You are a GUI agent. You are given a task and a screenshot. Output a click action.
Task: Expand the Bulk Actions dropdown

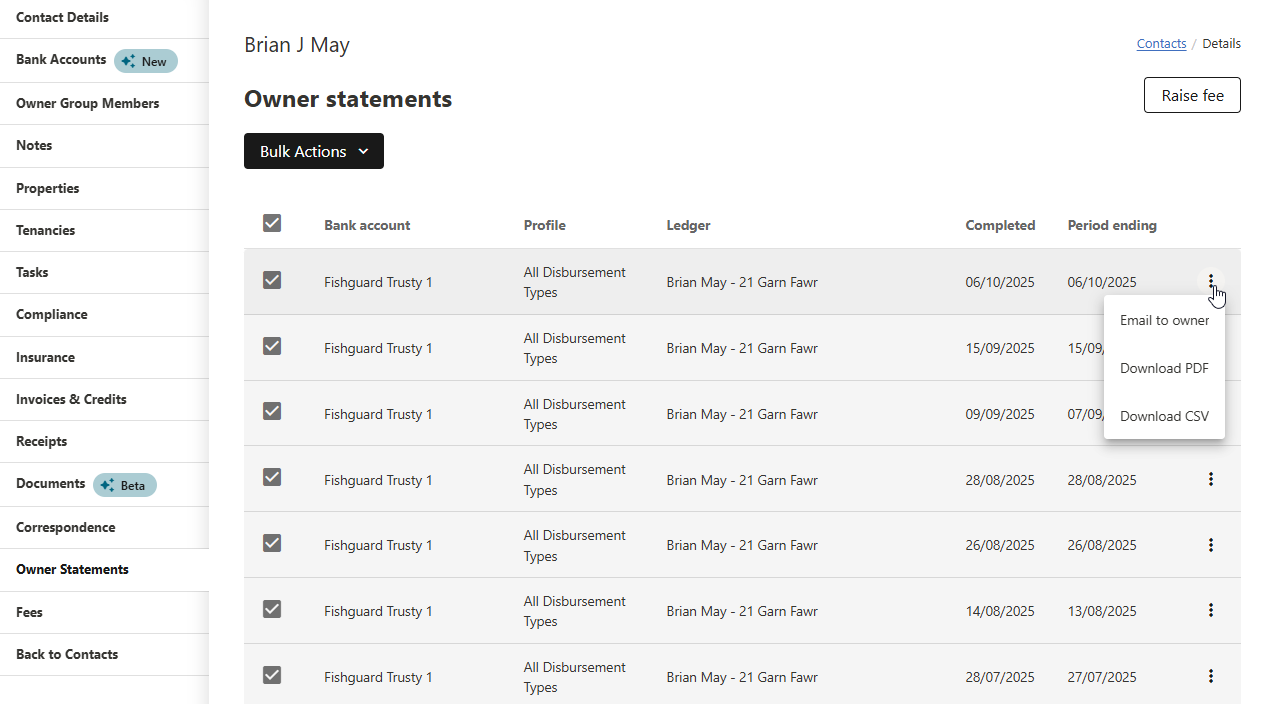tap(314, 151)
